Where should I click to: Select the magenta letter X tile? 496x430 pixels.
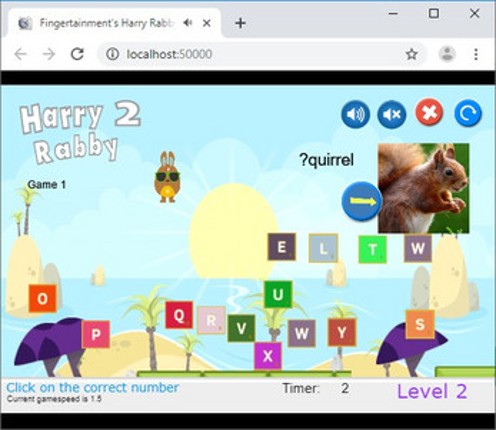pos(268,356)
